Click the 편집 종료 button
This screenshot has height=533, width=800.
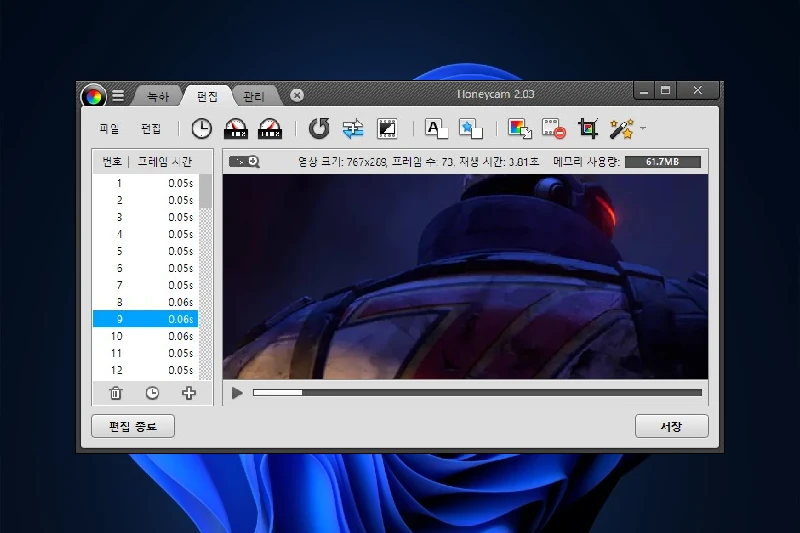point(133,426)
